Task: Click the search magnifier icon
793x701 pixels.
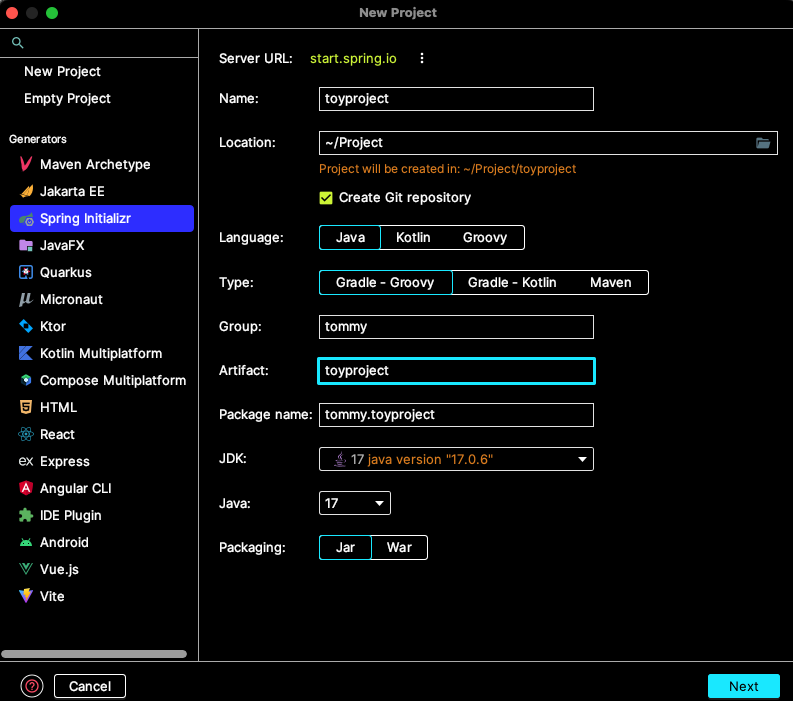Action: (x=18, y=43)
